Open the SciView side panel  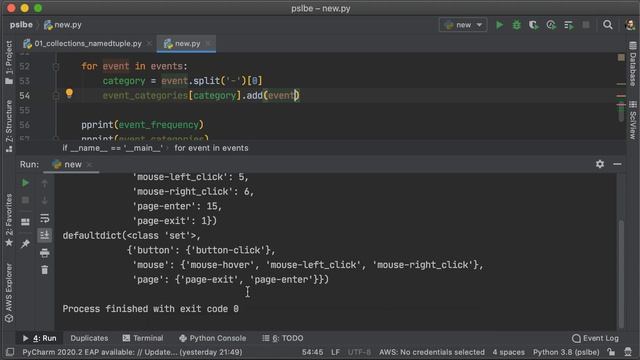coord(633,120)
